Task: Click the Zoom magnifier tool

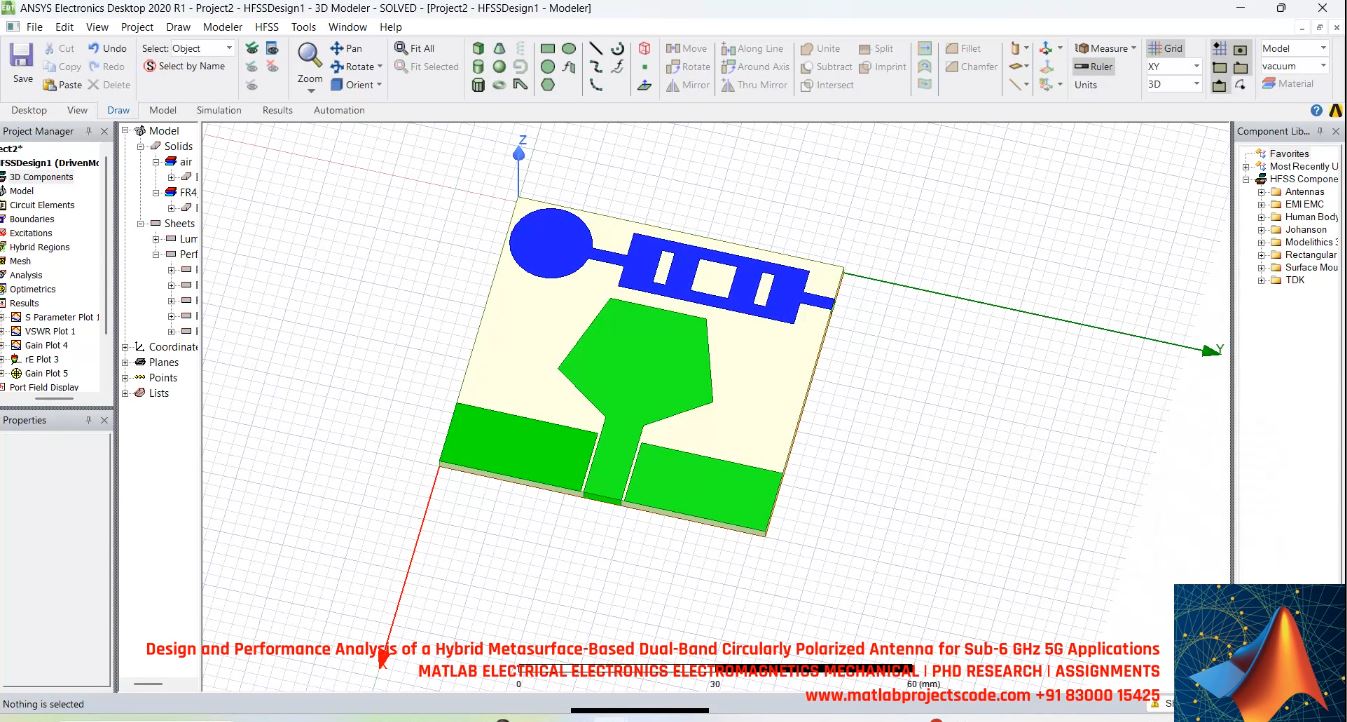Action: (x=310, y=56)
